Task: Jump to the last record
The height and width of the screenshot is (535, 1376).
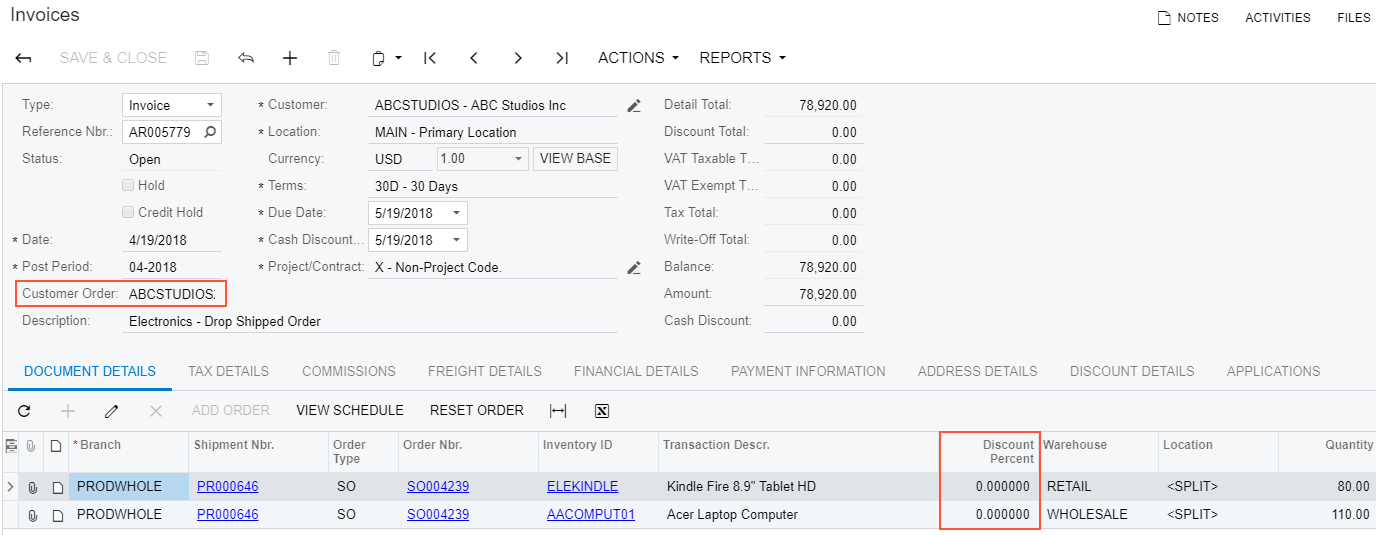Action: click(562, 58)
